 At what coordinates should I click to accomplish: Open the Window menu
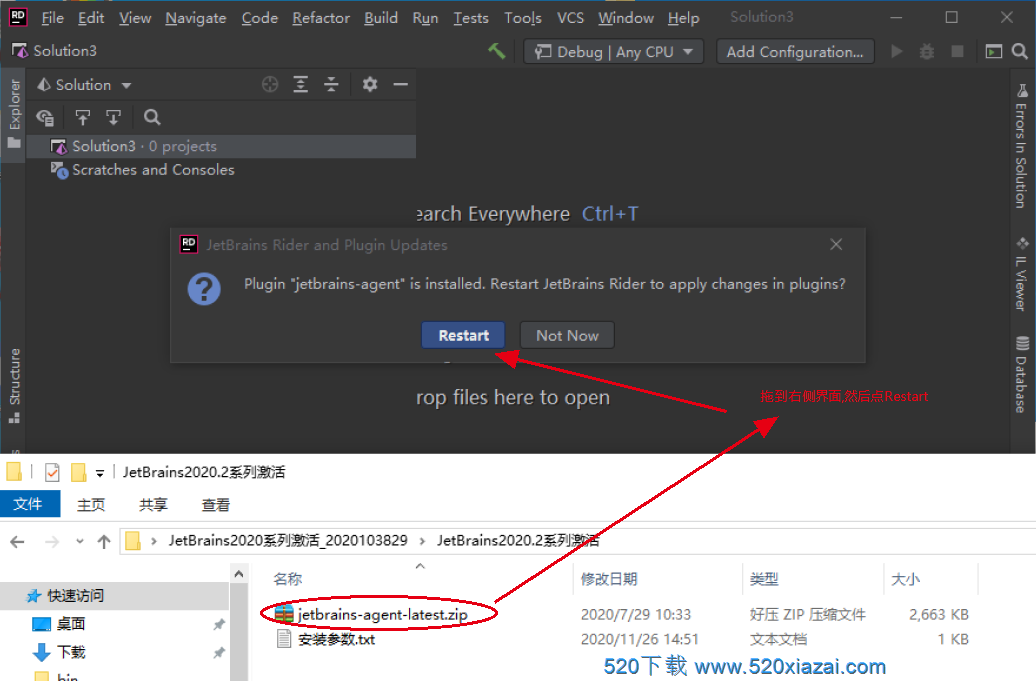point(626,18)
